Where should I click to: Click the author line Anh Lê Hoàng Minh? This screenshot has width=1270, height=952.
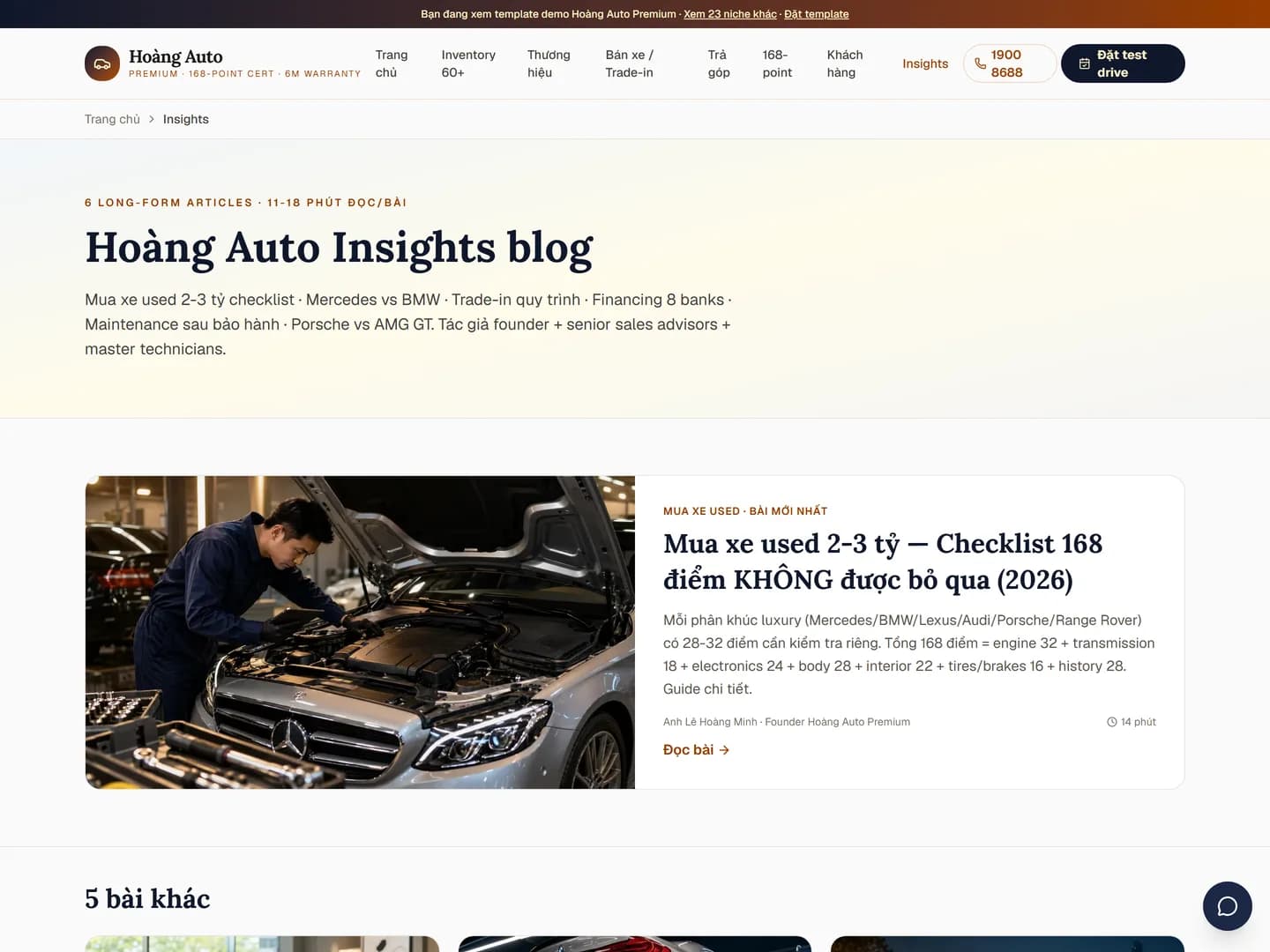[x=787, y=722]
